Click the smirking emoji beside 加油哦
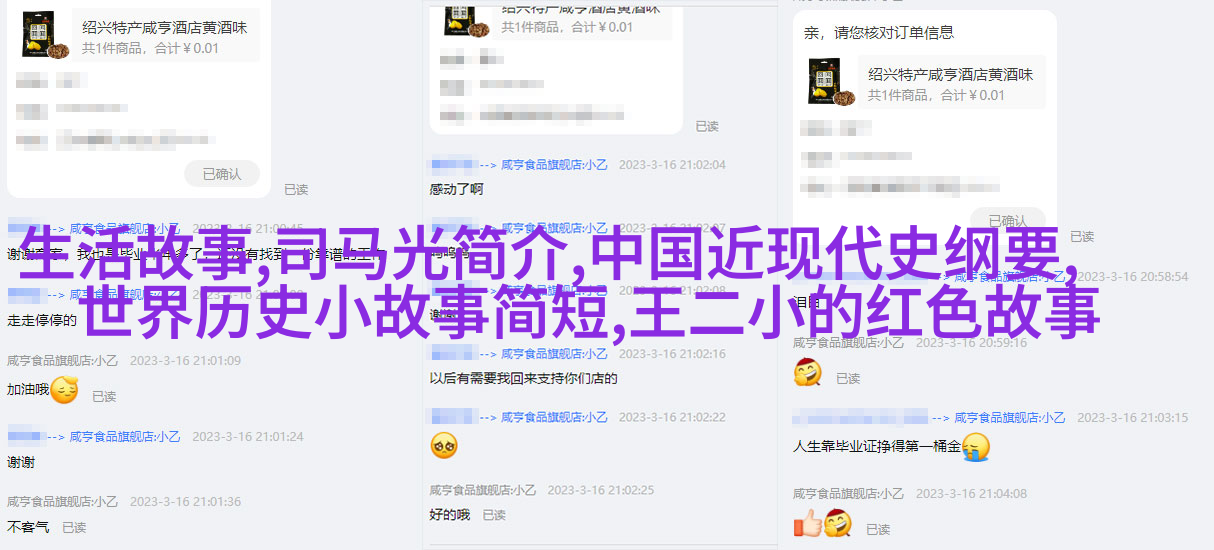Viewport: 1214px width, 550px height. click(x=64, y=389)
